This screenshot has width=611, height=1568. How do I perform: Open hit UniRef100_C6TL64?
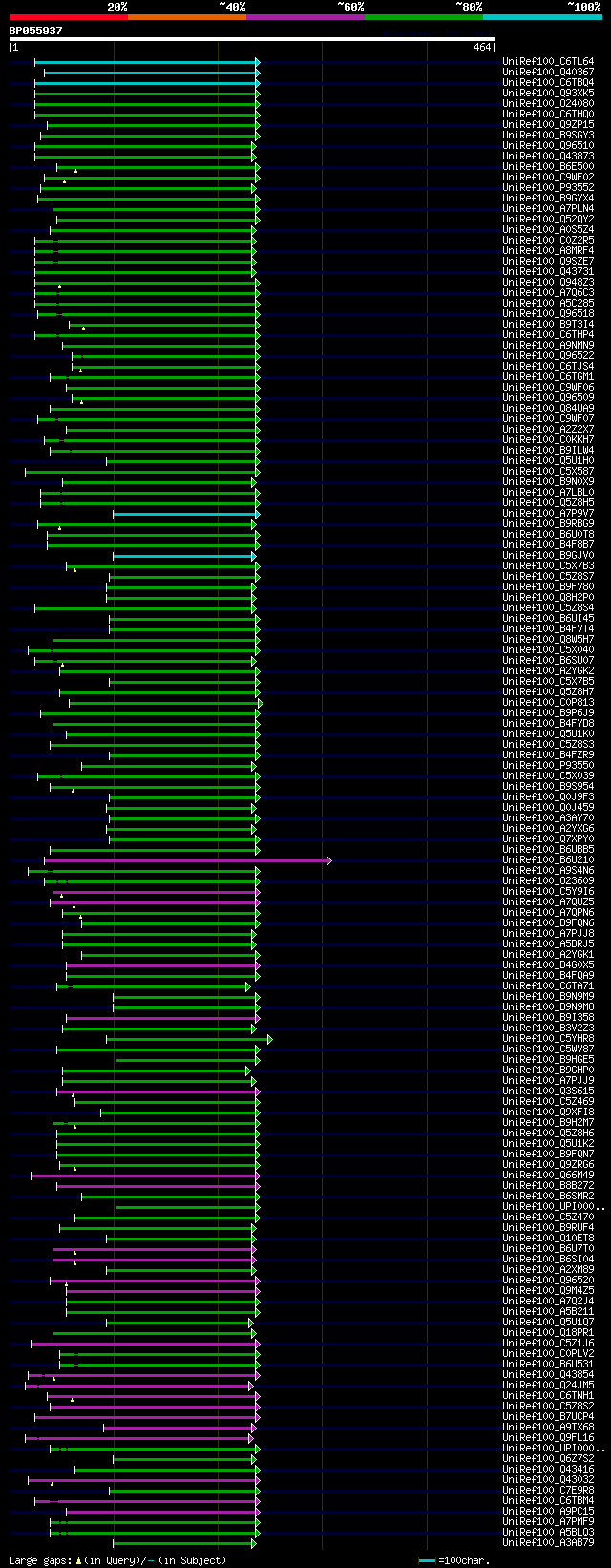548,62
